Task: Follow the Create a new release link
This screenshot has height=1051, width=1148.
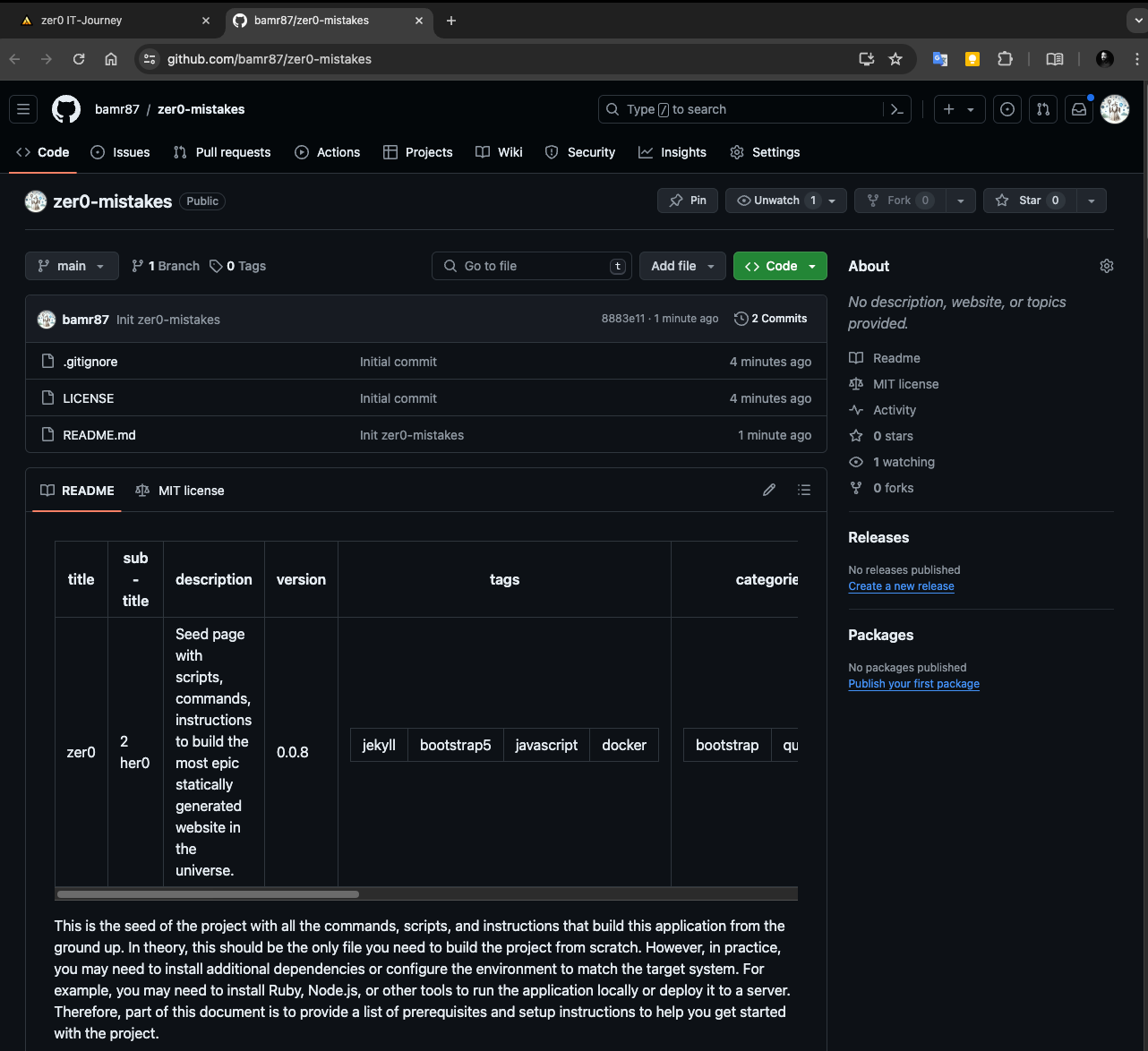Action: (901, 586)
